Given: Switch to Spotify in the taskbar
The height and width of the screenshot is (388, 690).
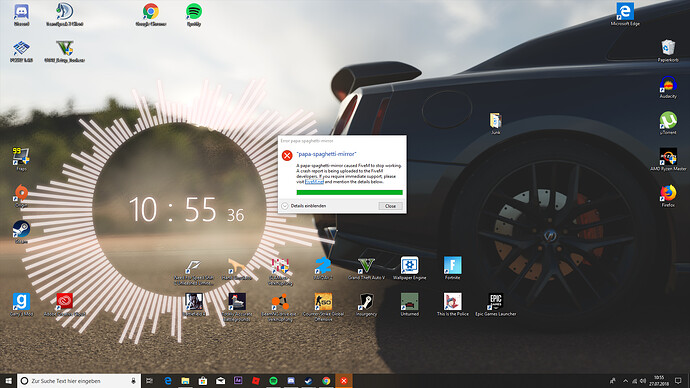Looking at the screenshot, I should 273,381.
